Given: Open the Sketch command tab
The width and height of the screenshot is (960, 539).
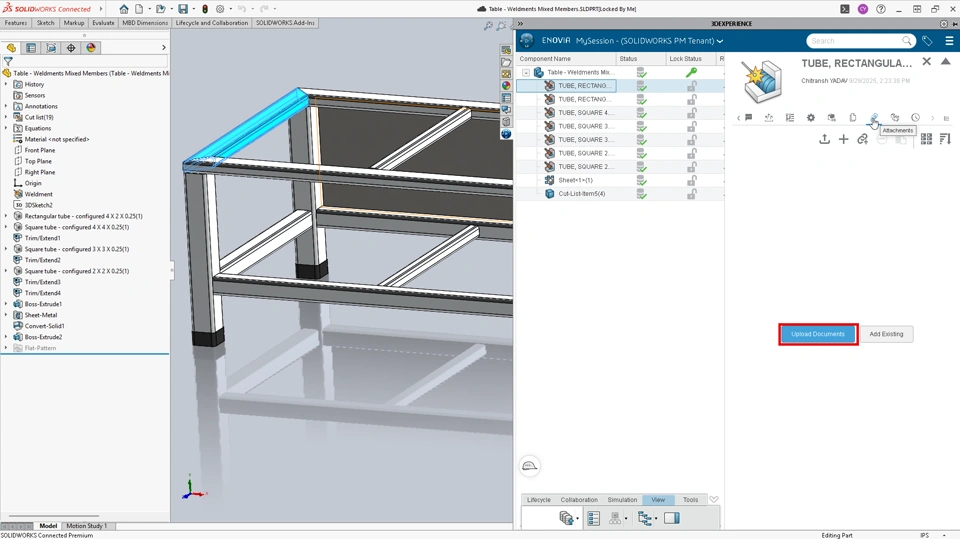Looking at the screenshot, I should pos(45,23).
